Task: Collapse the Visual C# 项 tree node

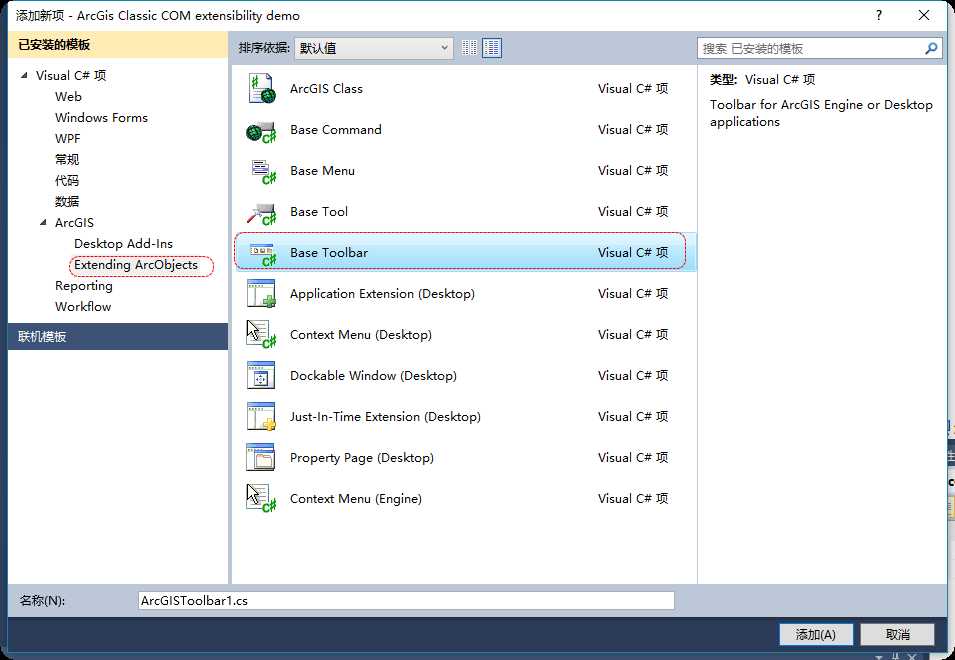Action: 24,75
